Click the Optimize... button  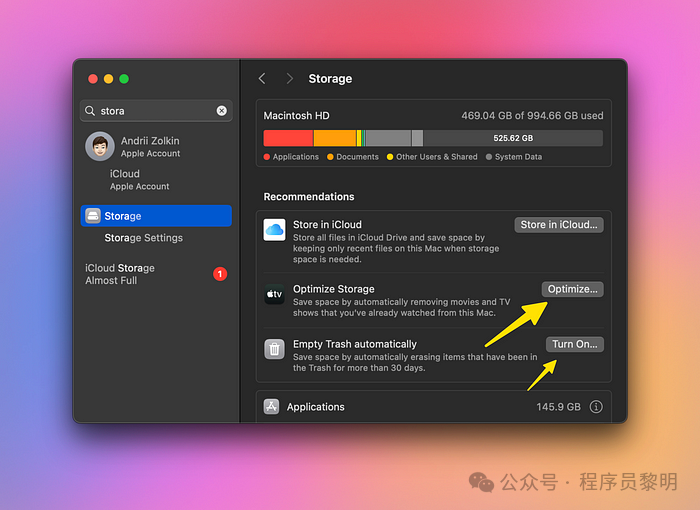[573, 289]
